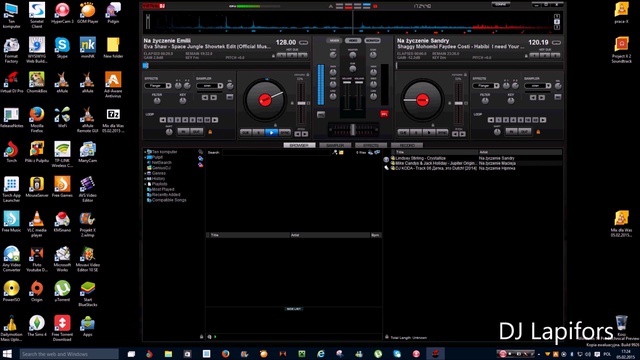Viewport: 640px width, 360px height.
Task: Open right deck Sampler dropdown
Action: (x=538, y=86)
